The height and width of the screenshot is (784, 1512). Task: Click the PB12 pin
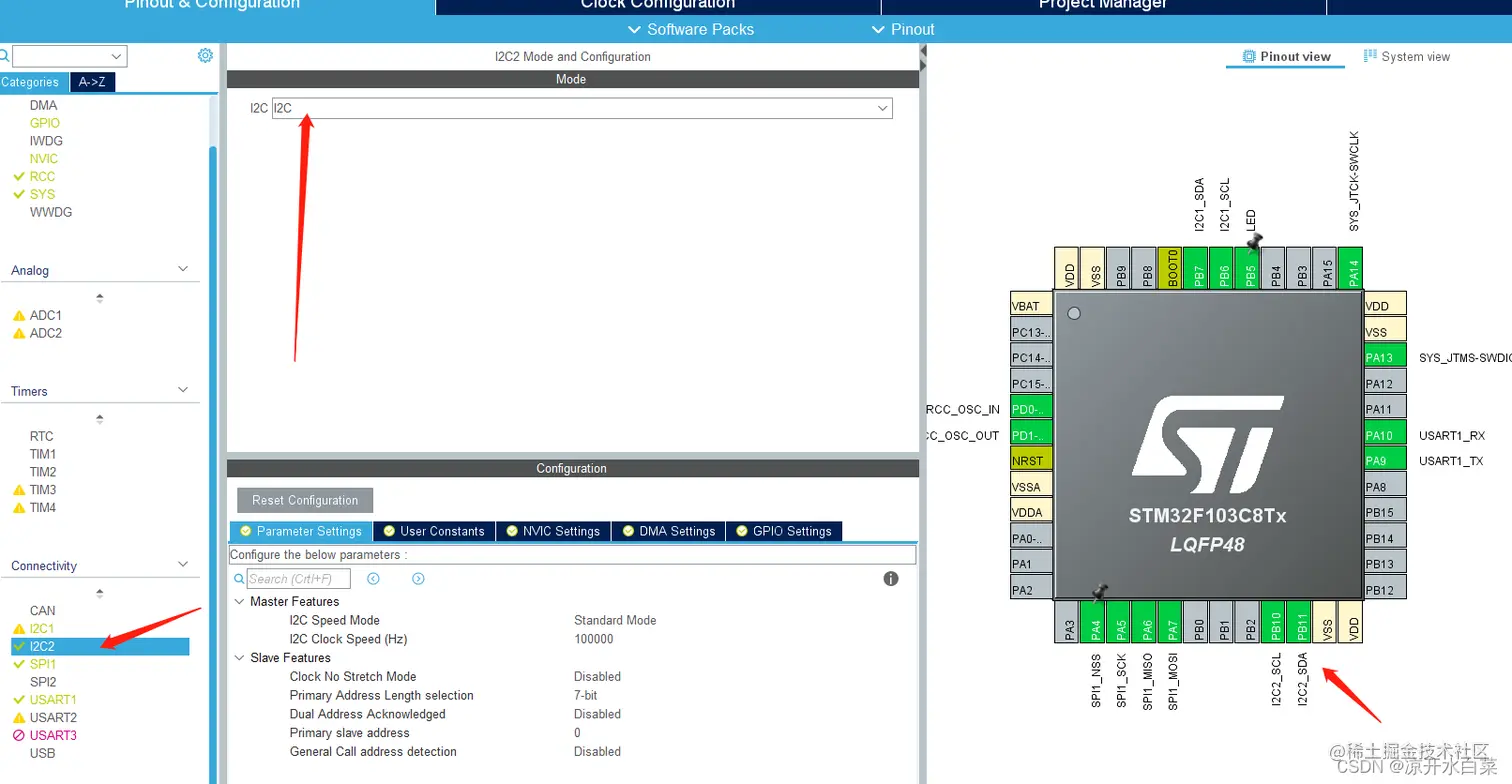[1385, 590]
